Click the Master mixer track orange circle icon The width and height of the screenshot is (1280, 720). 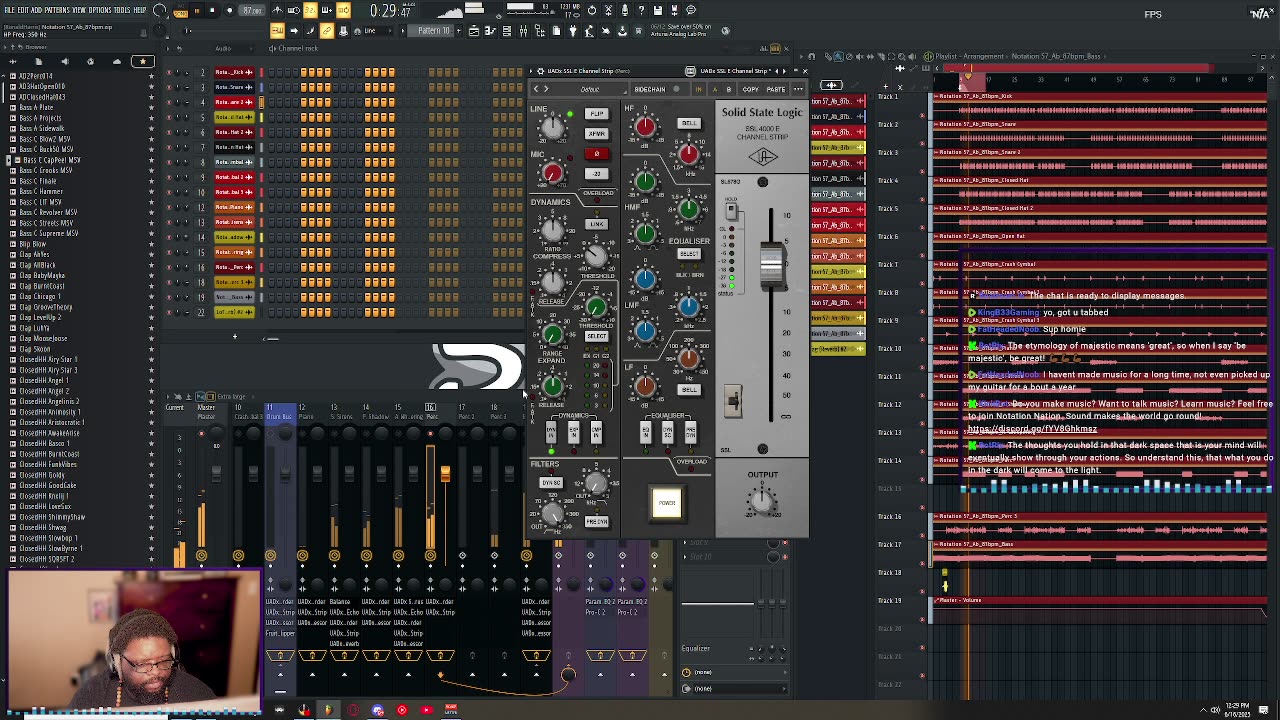pos(201,555)
